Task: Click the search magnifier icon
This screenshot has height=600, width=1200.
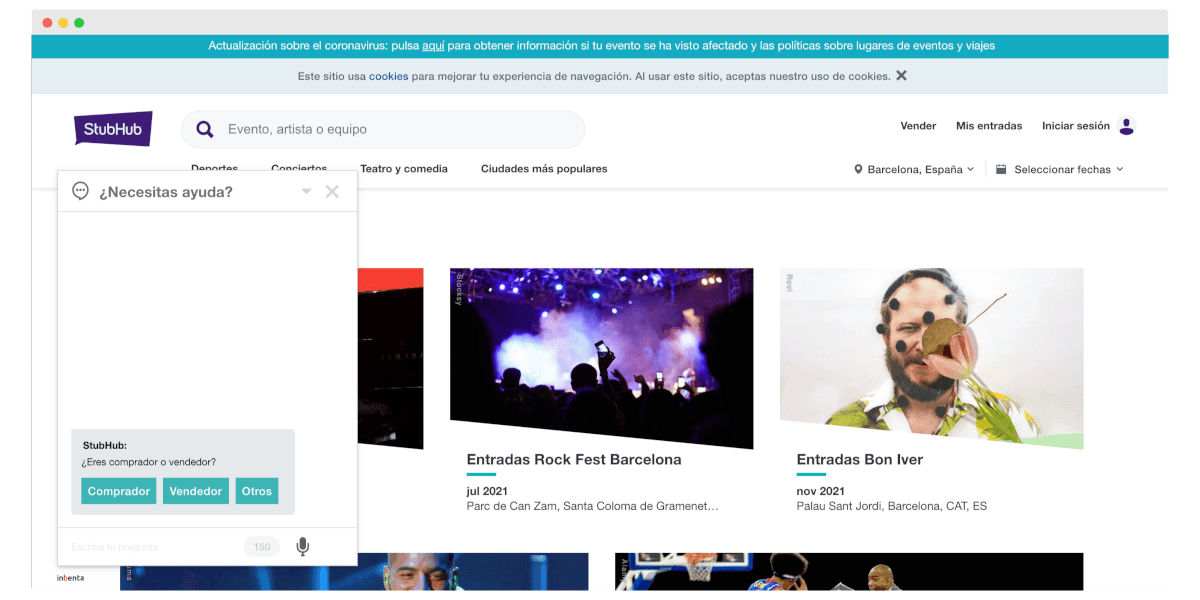Action: (x=205, y=129)
